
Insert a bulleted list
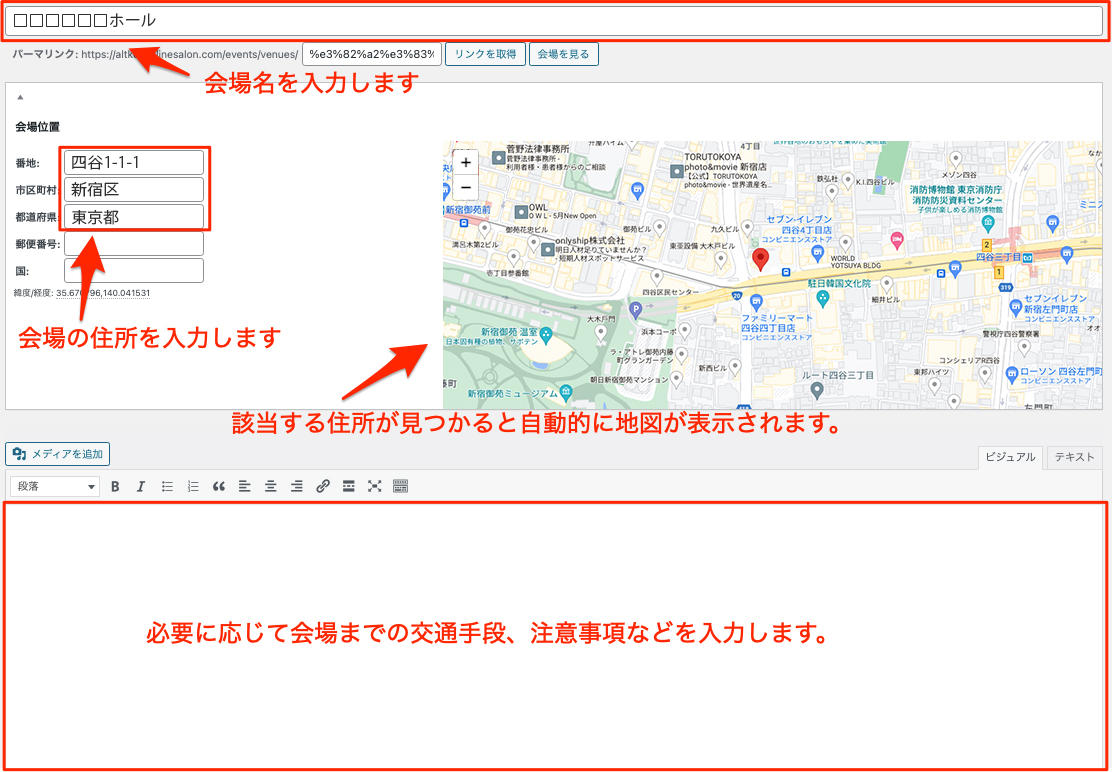coord(167,487)
